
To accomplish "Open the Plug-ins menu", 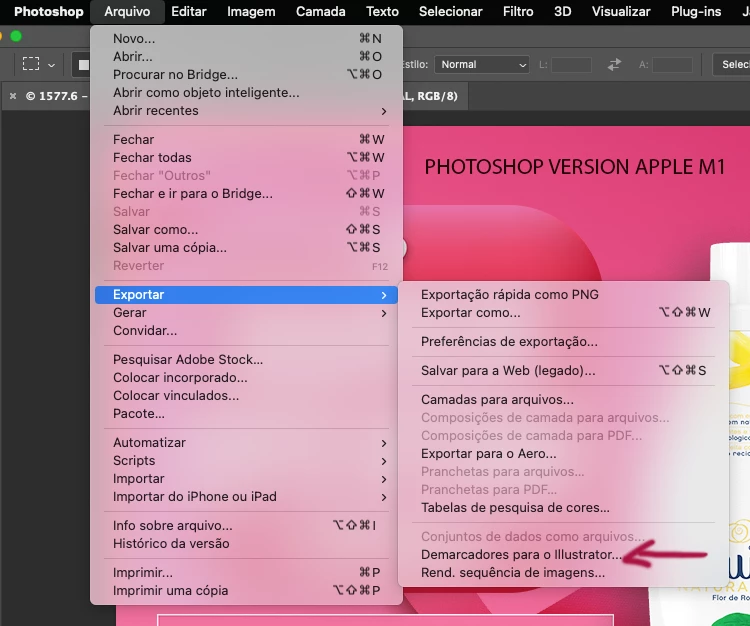I will pyautogui.click(x=696, y=11).
